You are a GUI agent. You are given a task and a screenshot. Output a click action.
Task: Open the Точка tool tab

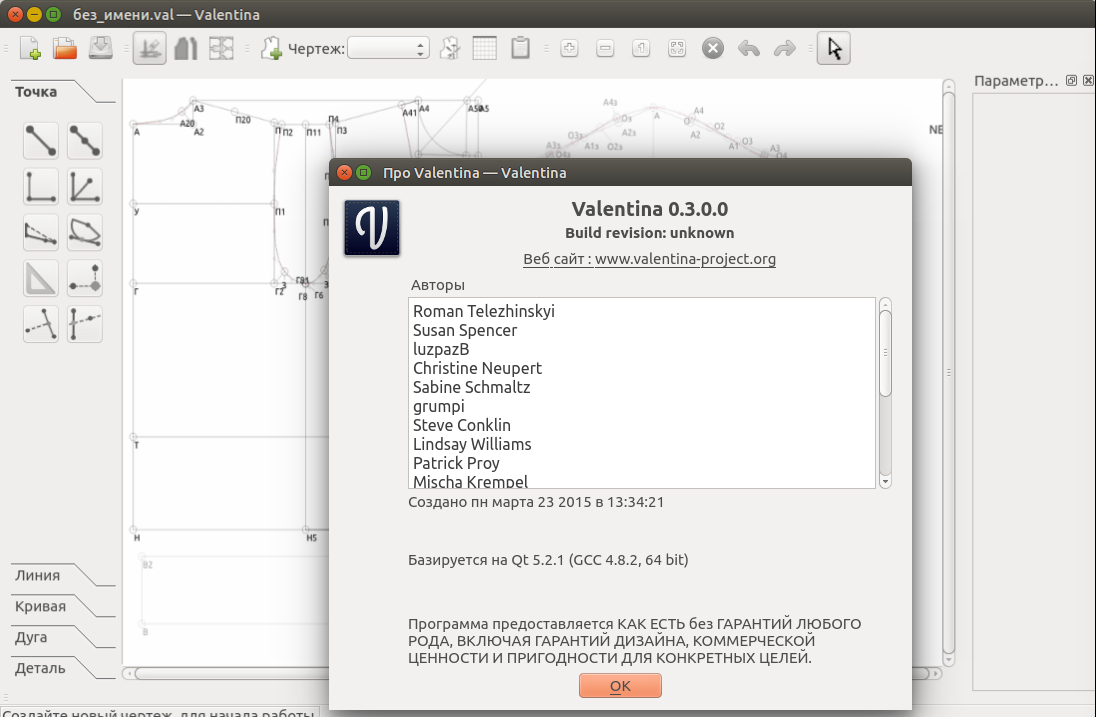click(36, 92)
